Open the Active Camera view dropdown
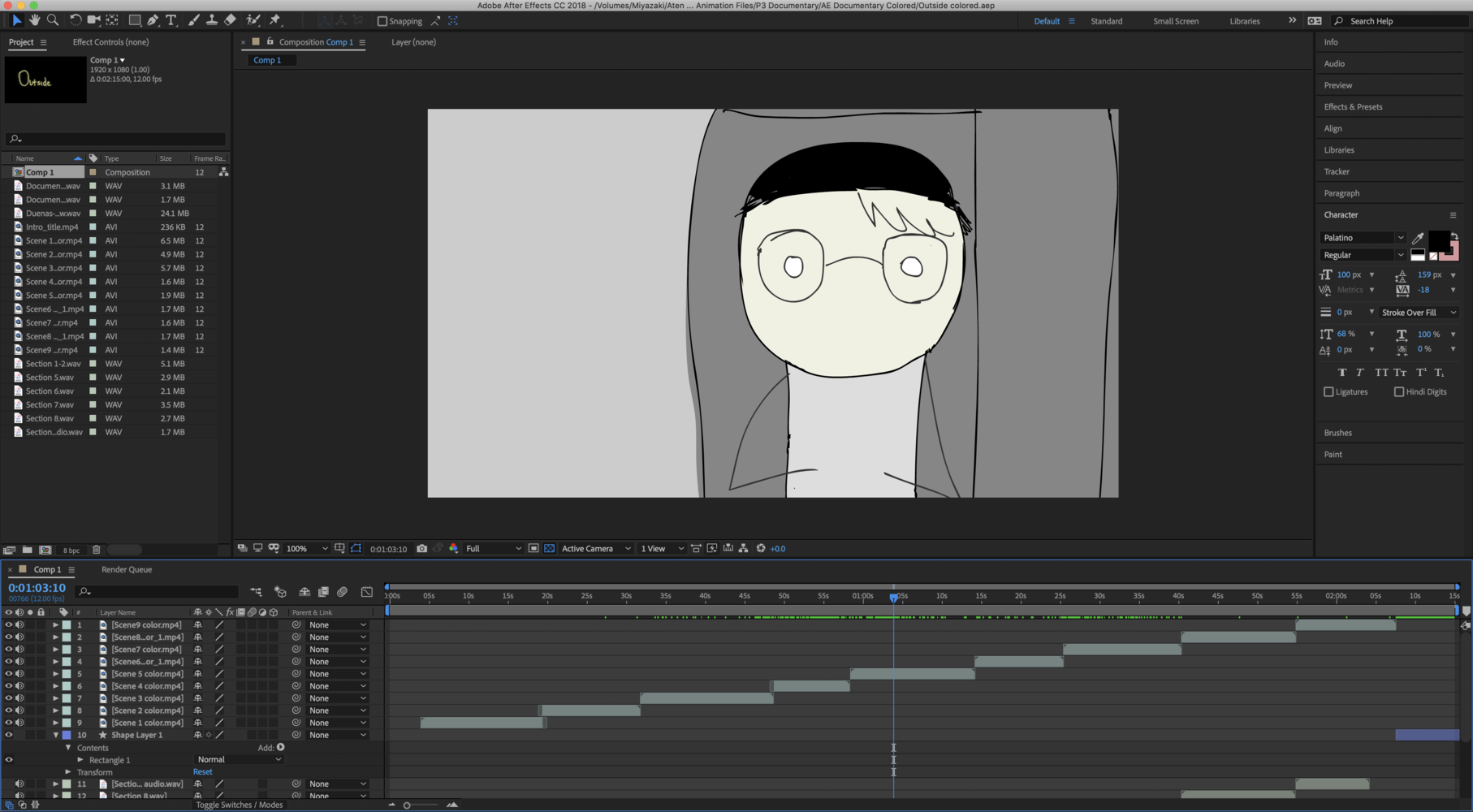 [x=595, y=549]
